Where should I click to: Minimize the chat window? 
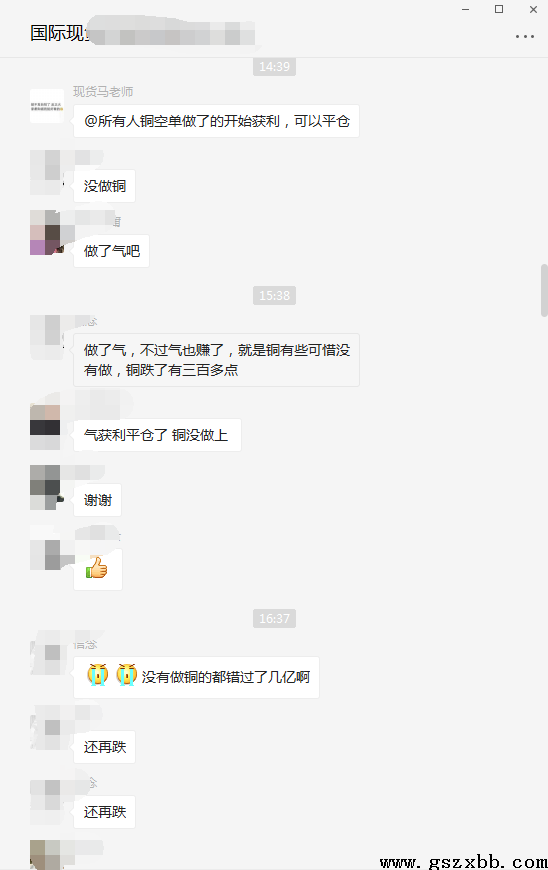point(466,9)
